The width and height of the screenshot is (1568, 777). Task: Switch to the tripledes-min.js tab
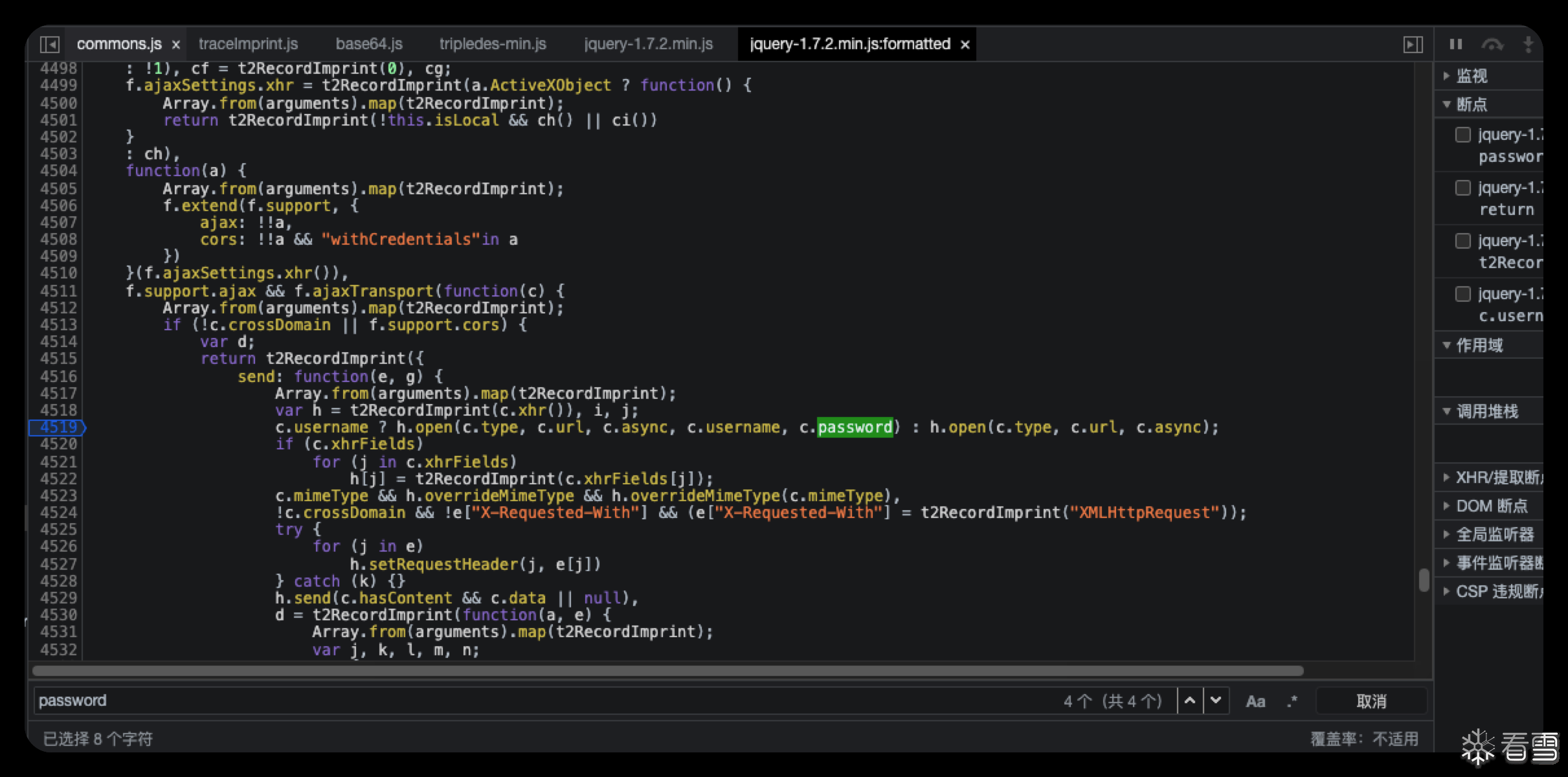coord(493,44)
